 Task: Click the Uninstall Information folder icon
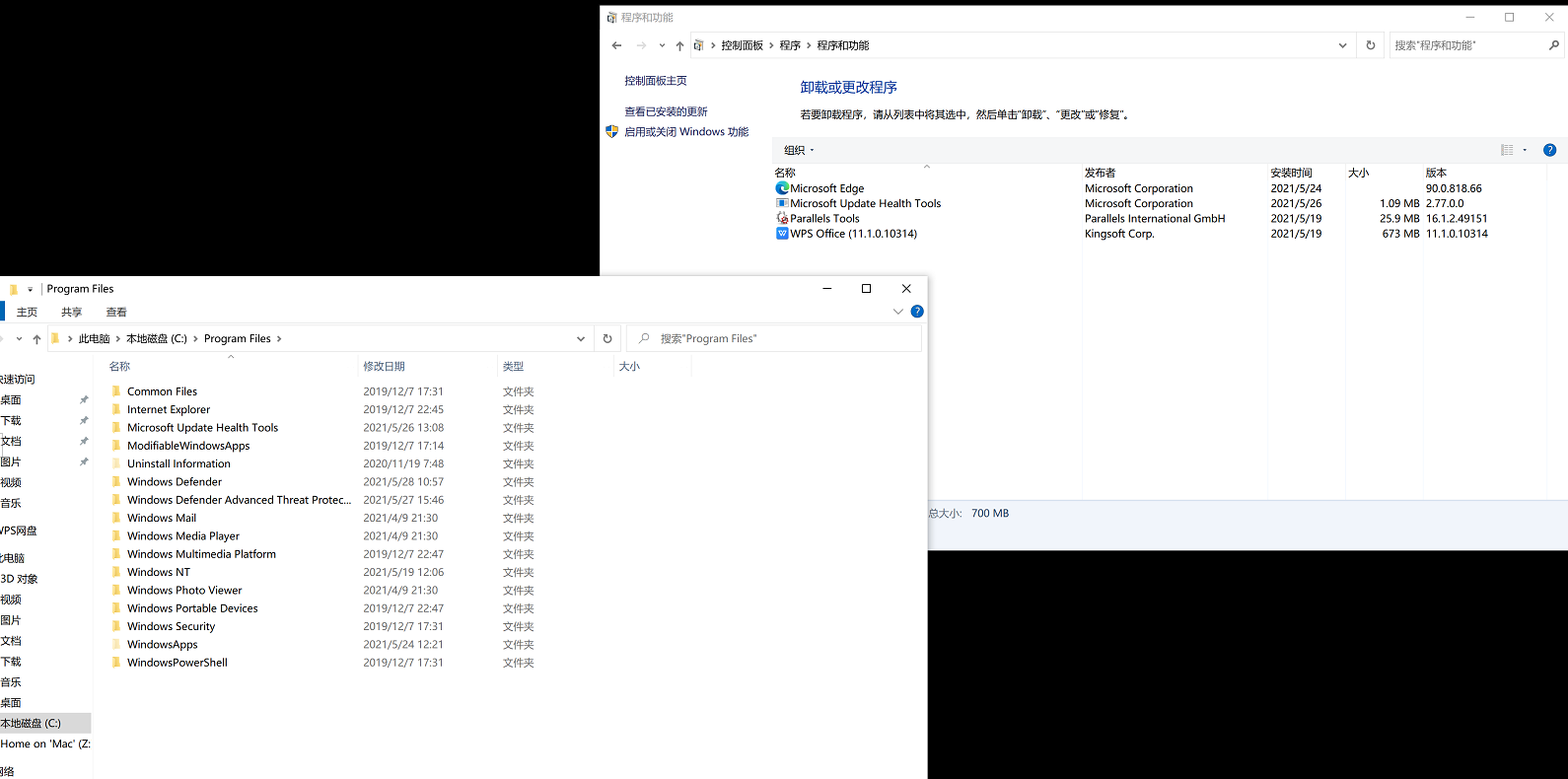point(116,463)
